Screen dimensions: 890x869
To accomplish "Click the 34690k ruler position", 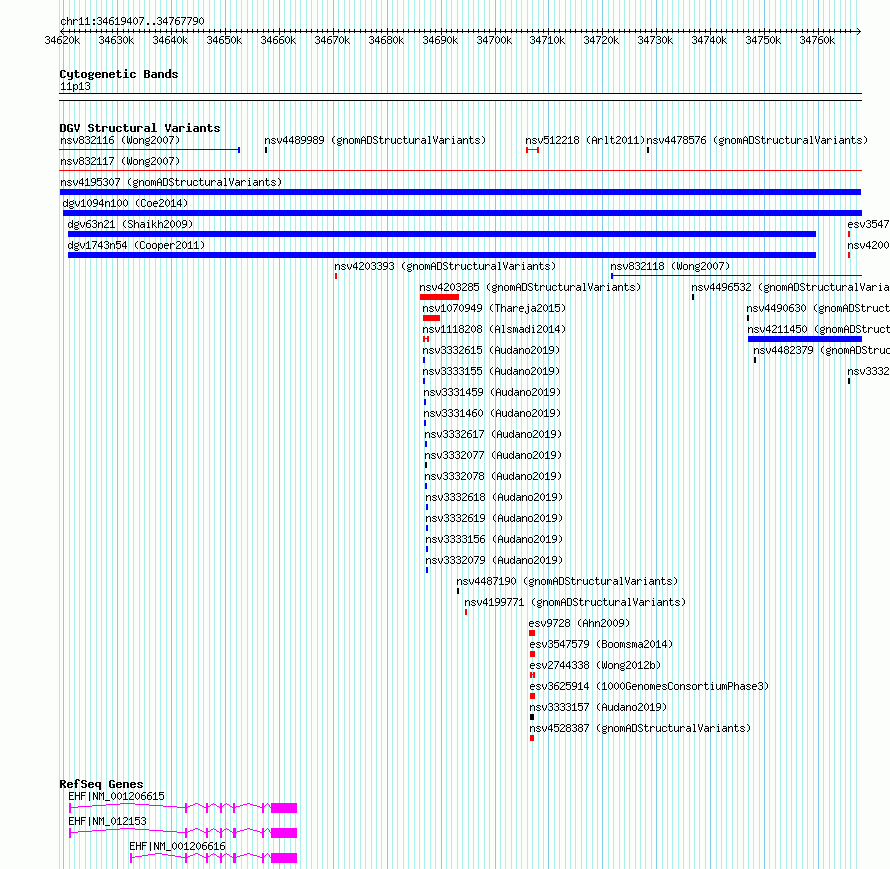I will pos(440,40).
